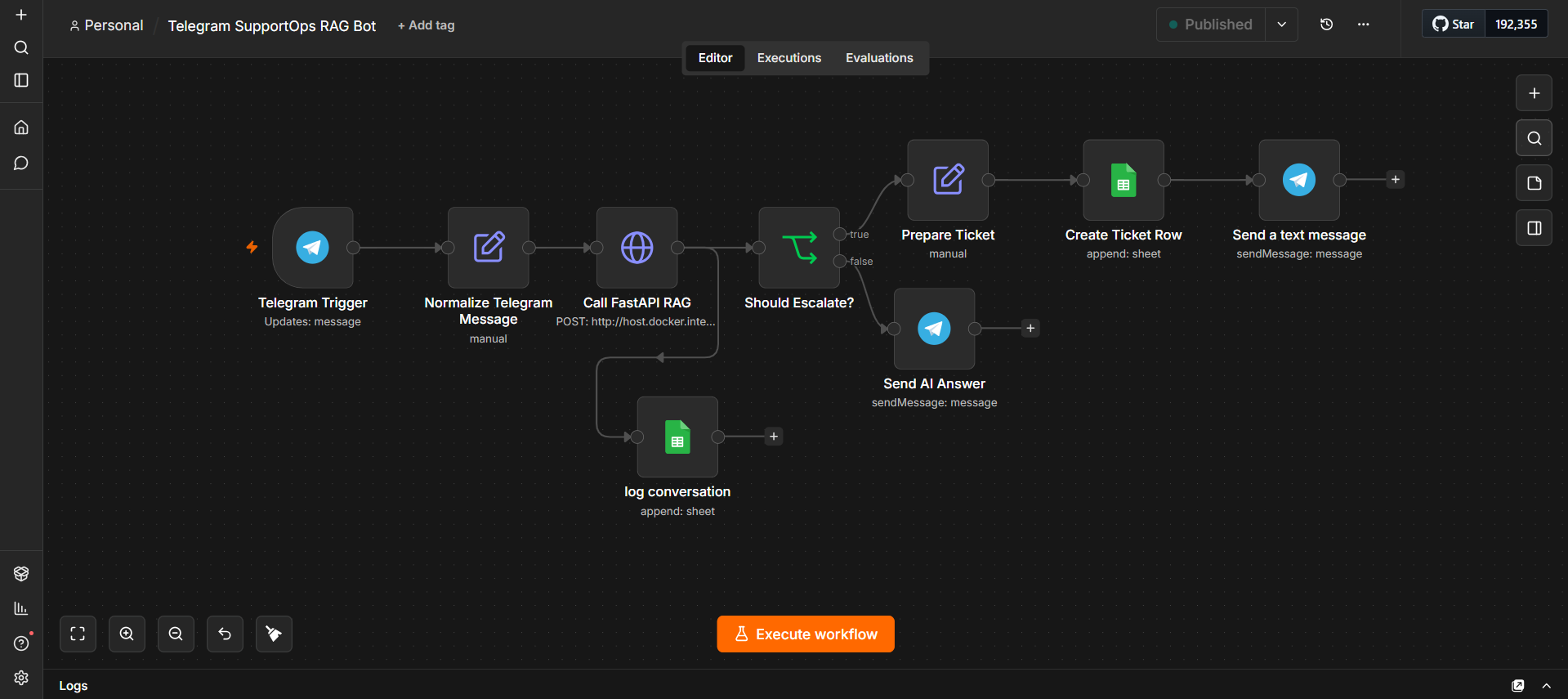Click the plus icon in left sidebar
This screenshot has width=1568, height=699.
[21, 15]
